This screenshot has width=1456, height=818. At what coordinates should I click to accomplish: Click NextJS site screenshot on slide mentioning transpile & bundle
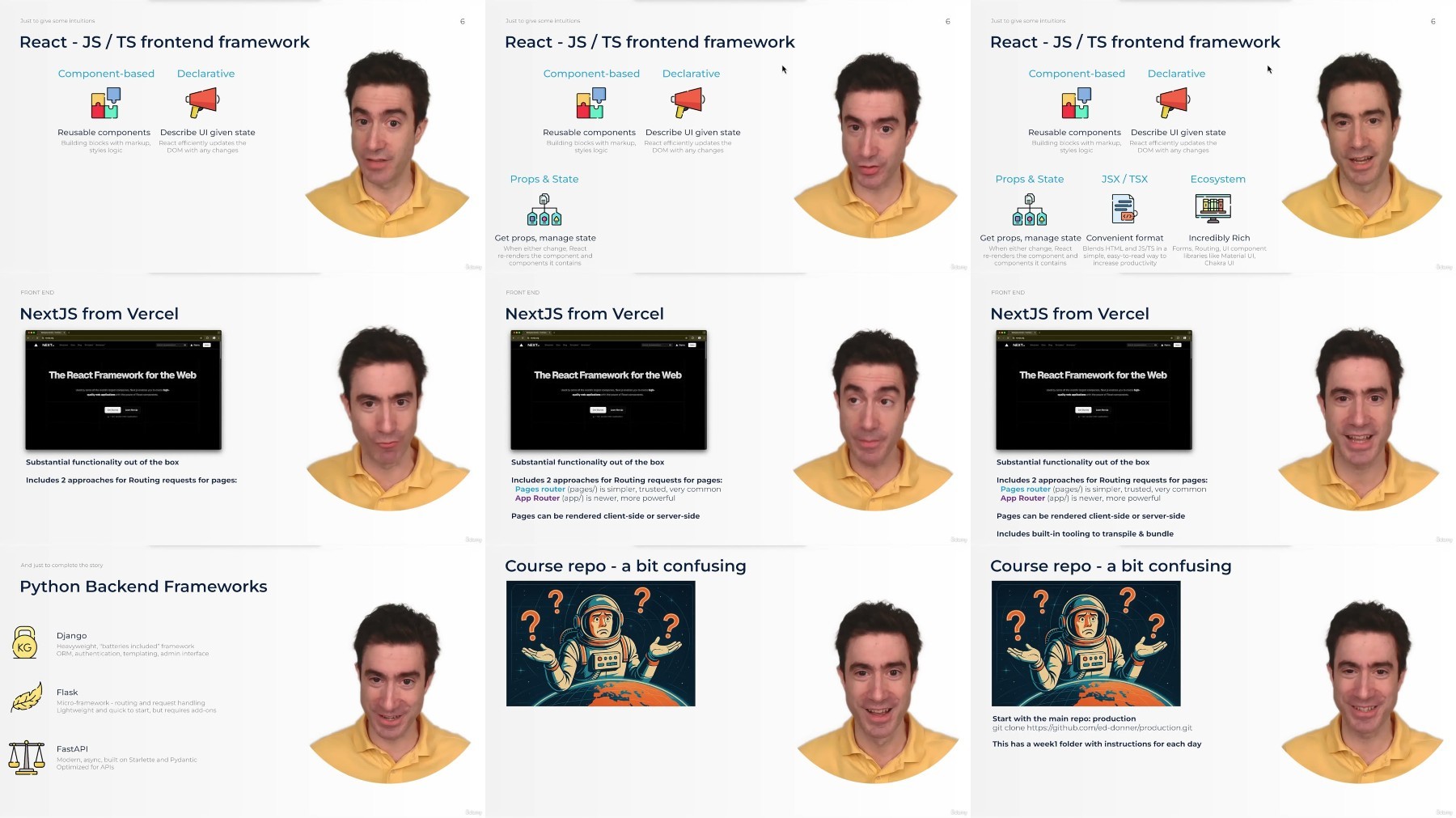(1094, 390)
